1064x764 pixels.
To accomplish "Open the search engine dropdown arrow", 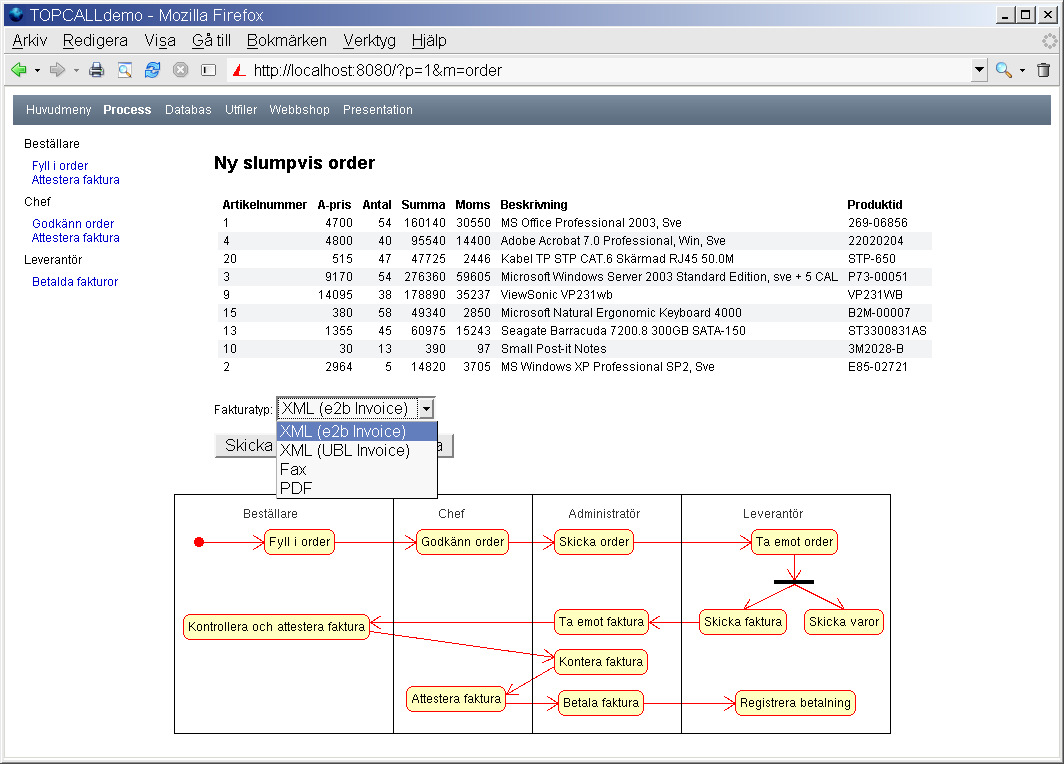I will click(x=1022, y=71).
